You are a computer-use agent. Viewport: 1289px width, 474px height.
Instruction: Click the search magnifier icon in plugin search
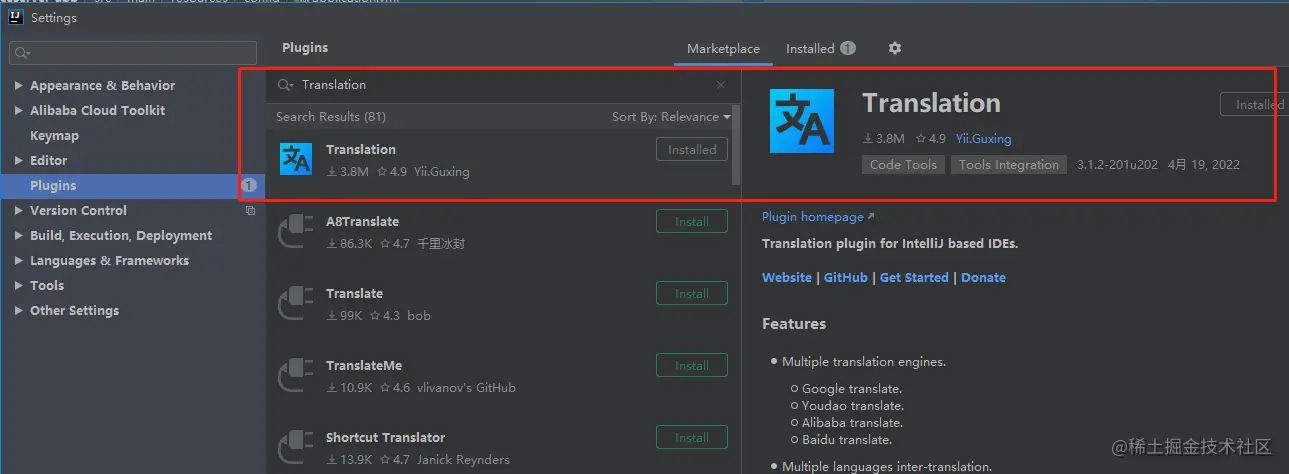285,85
